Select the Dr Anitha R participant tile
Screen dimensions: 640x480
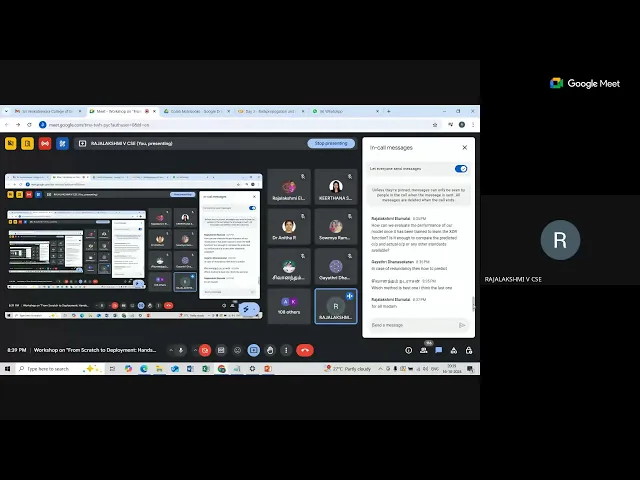(x=289, y=227)
